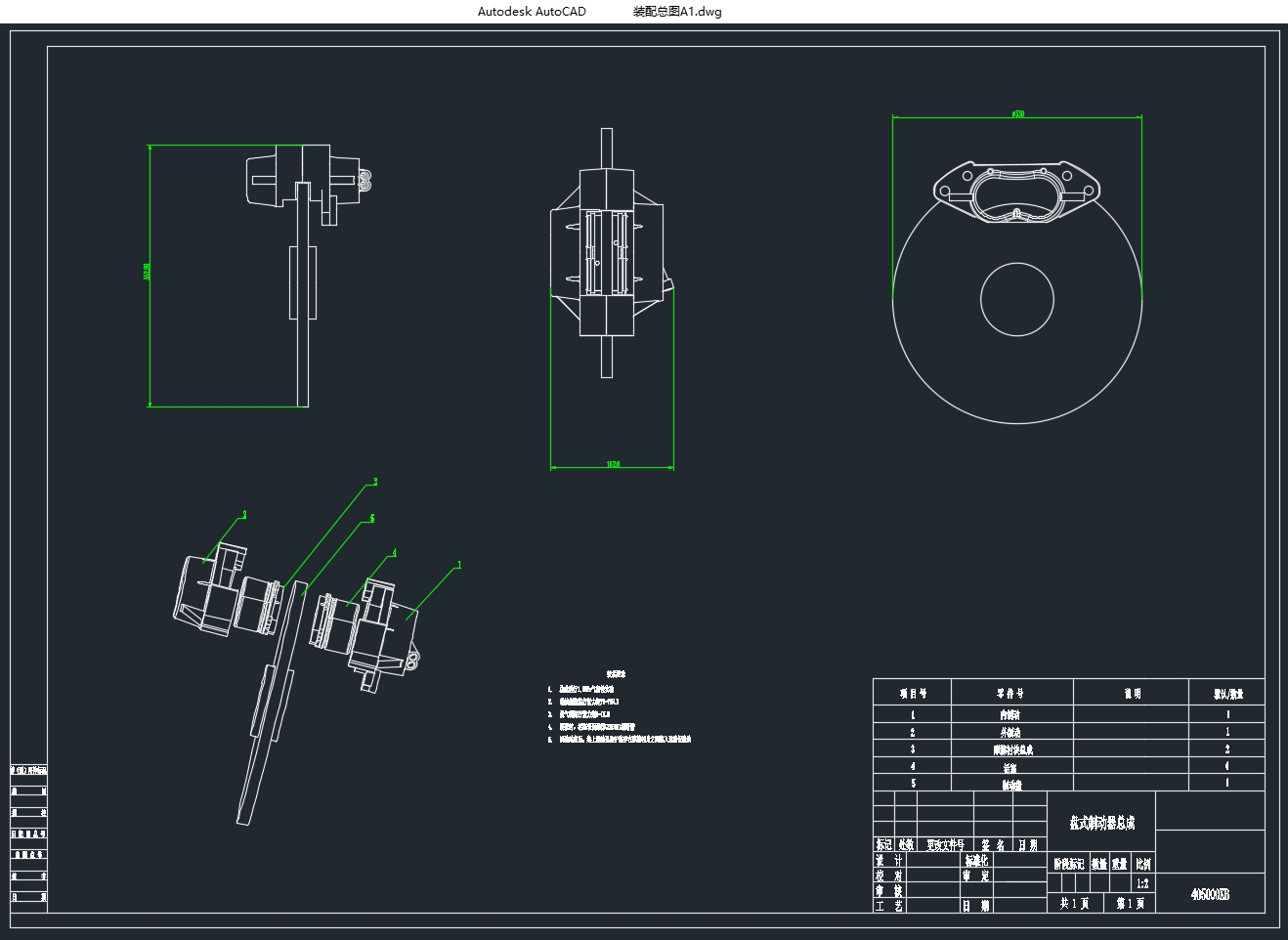
Task: Click the 装配总图A1.dwg file title
Action: tap(677, 12)
